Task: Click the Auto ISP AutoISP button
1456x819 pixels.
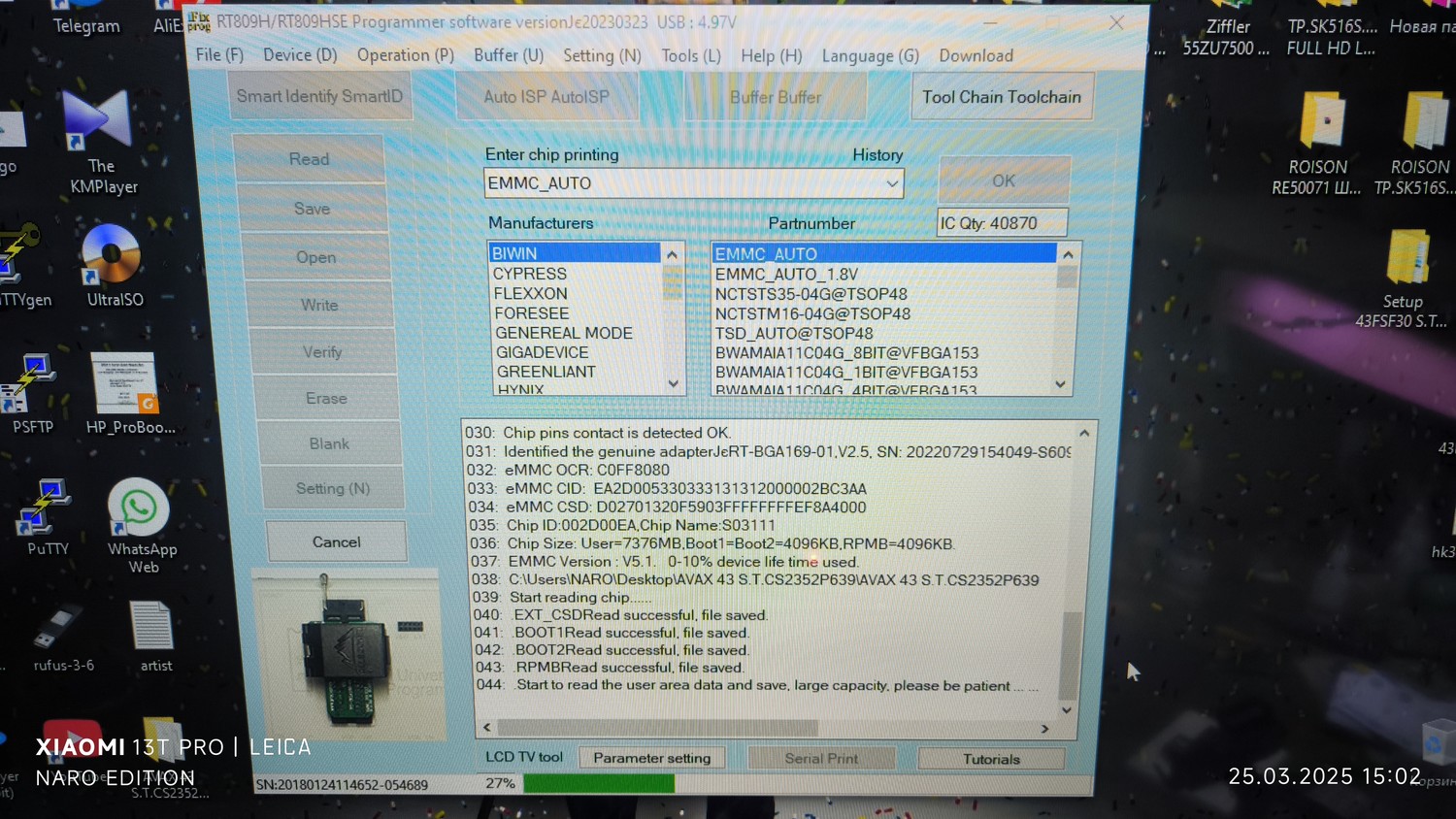Action: click(x=546, y=96)
